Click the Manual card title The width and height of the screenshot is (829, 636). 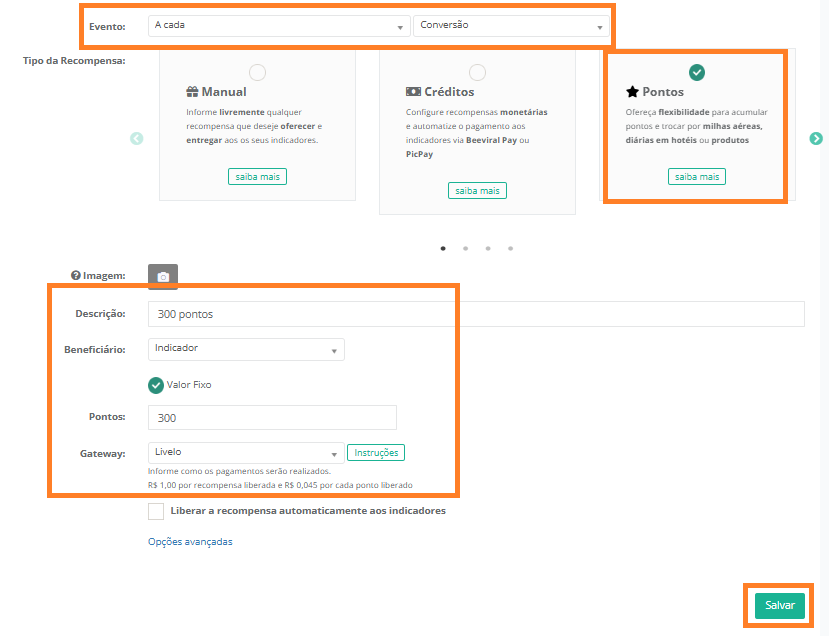pos(224,92)
